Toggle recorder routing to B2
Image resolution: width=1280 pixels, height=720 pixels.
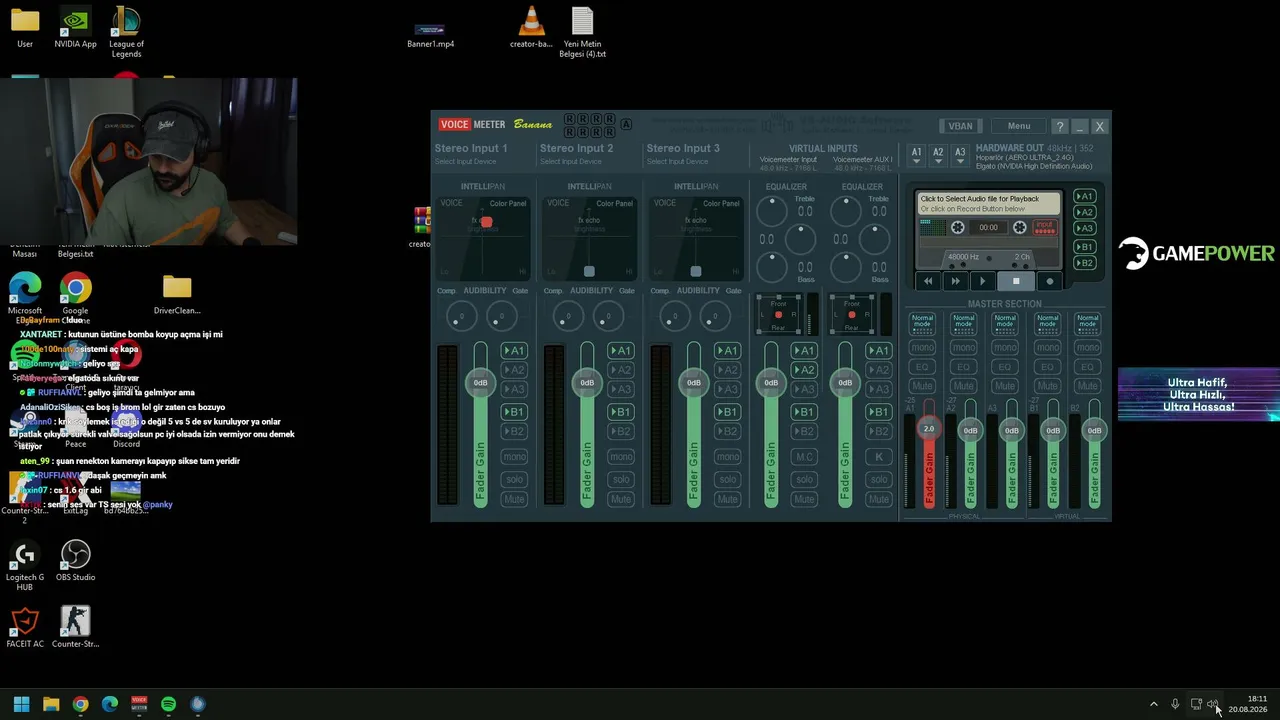click(1084, 263)
